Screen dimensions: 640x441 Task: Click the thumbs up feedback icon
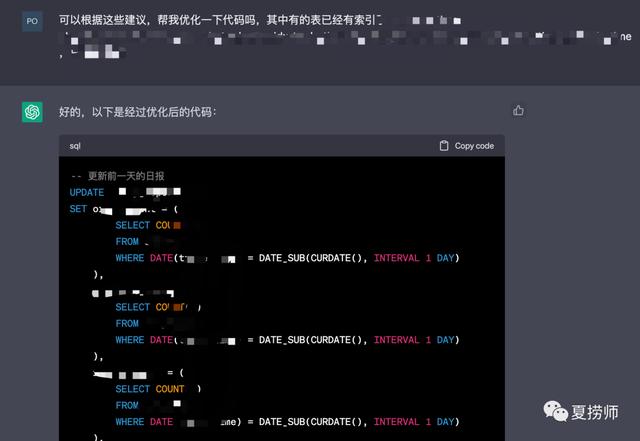[x=518, y=110]
